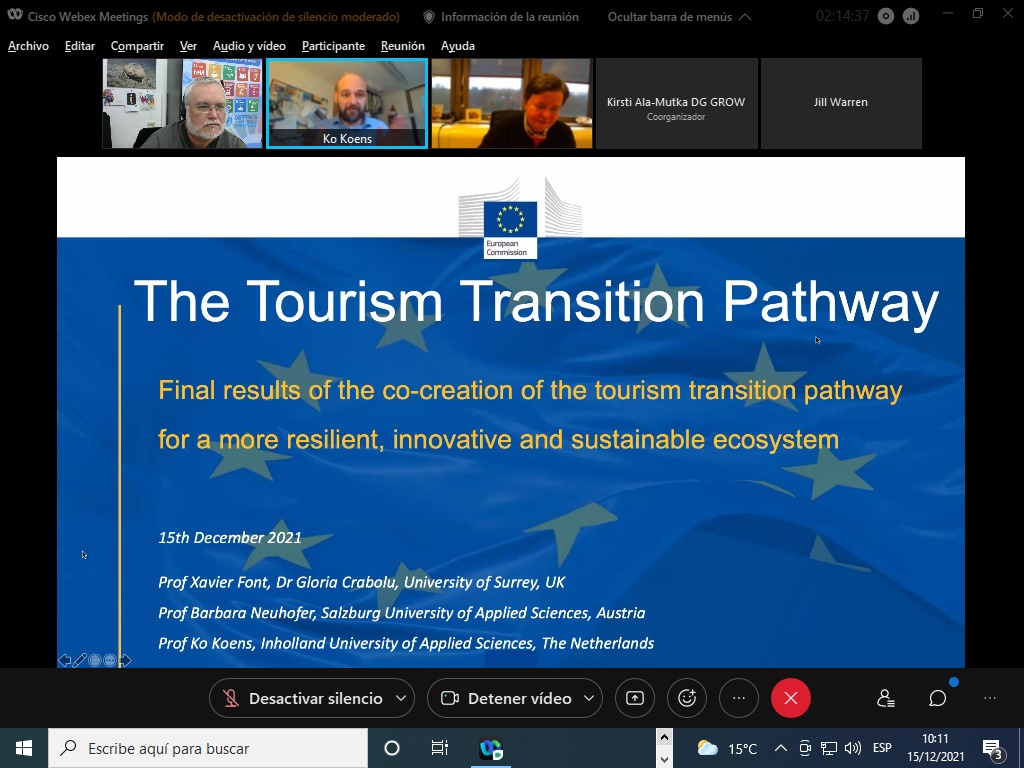Open the reactions smiley icon

tap(687, 698)
